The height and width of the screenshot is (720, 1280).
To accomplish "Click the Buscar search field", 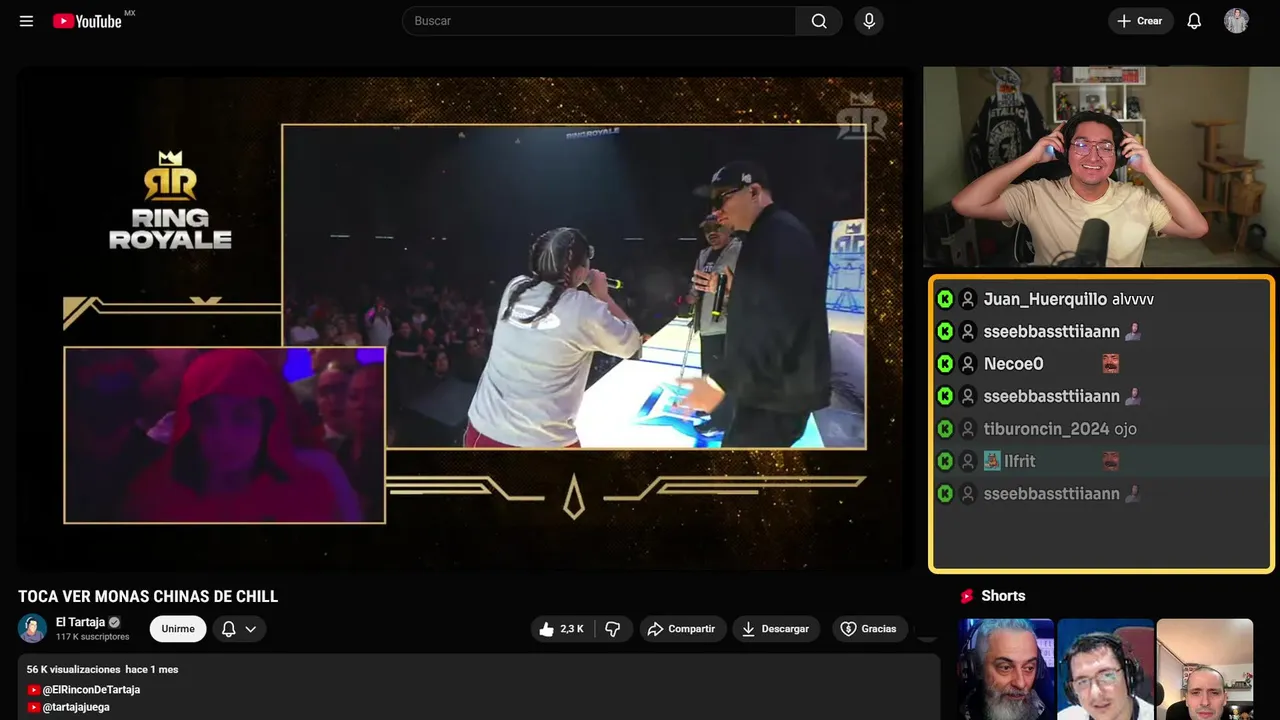I will [x=599, y=21].
